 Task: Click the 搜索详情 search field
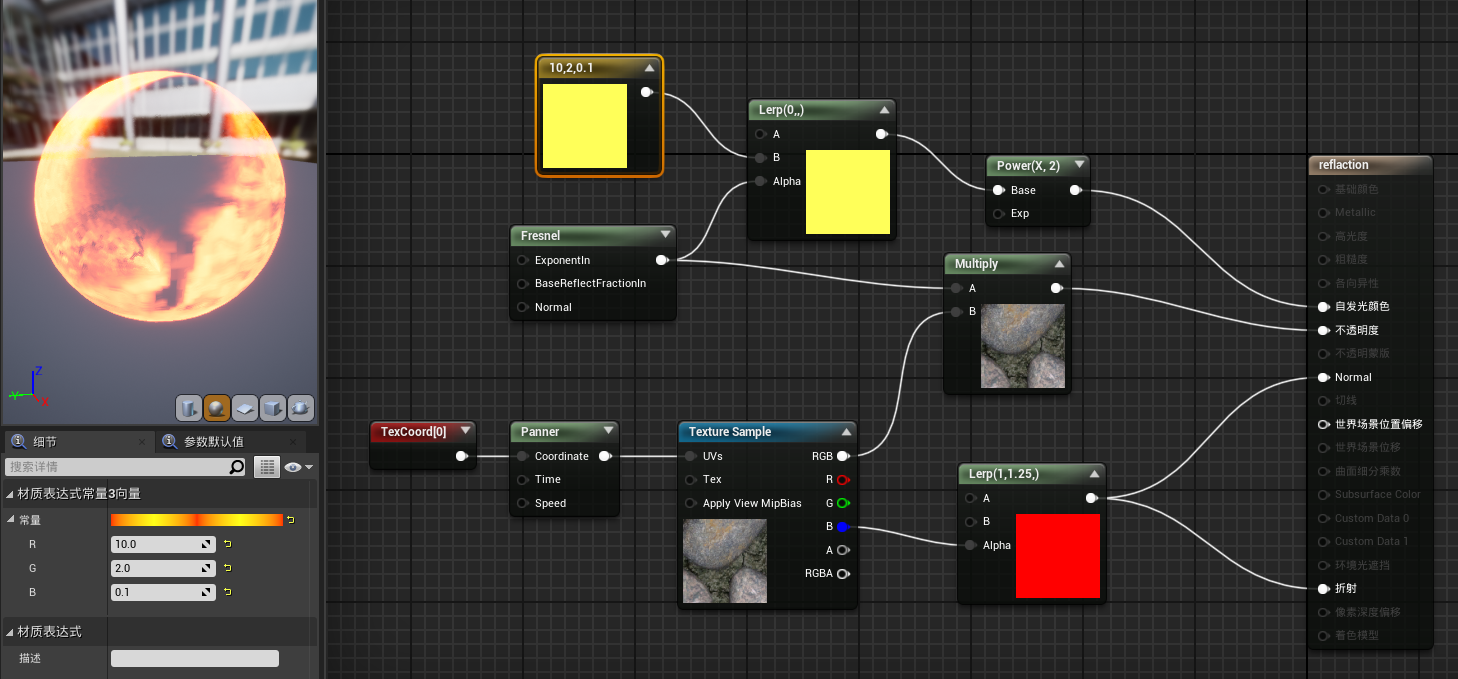tap(115, 467)
